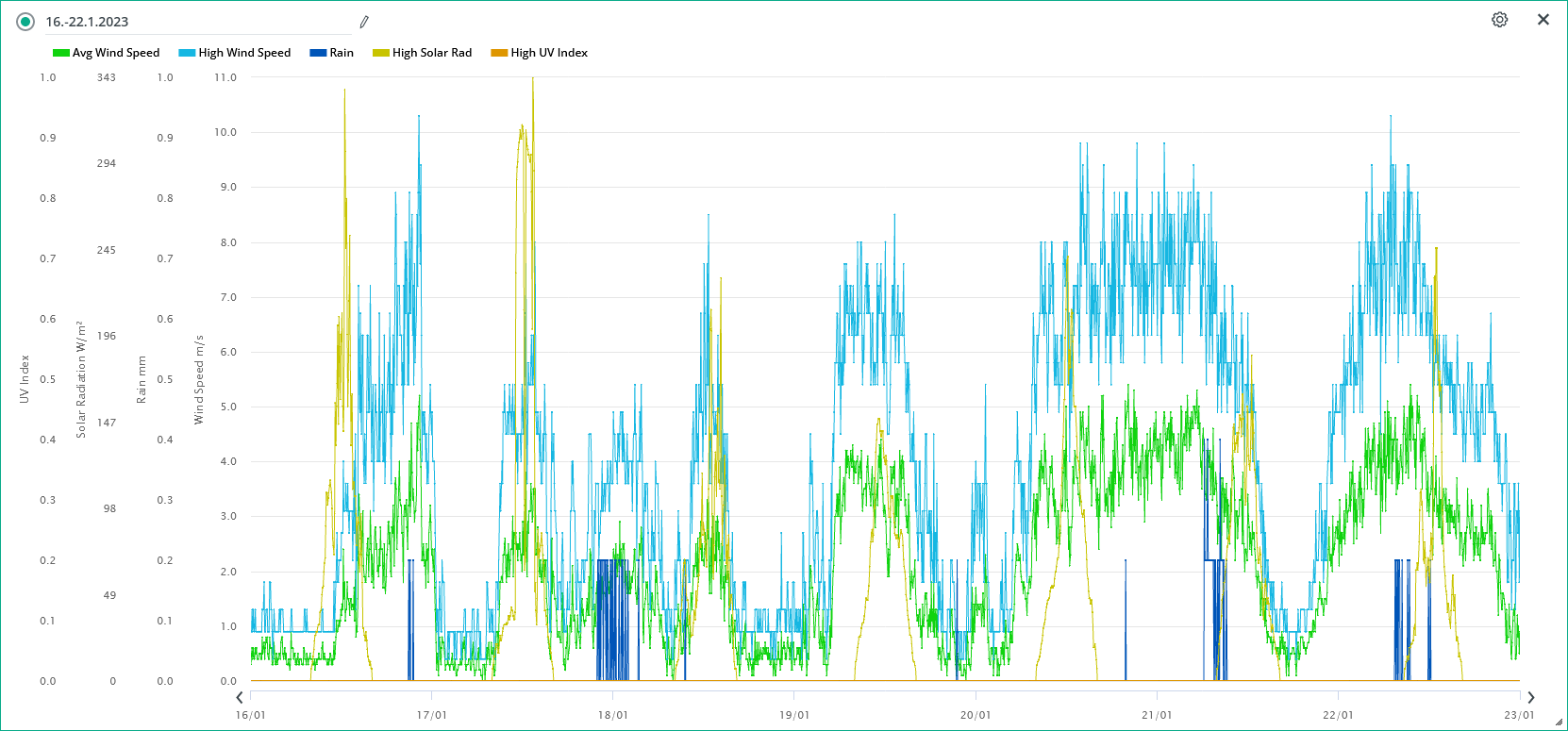Click the High UV Index legend label
The width and height of the screenshot is (1568, 731).
click(549, 53)
